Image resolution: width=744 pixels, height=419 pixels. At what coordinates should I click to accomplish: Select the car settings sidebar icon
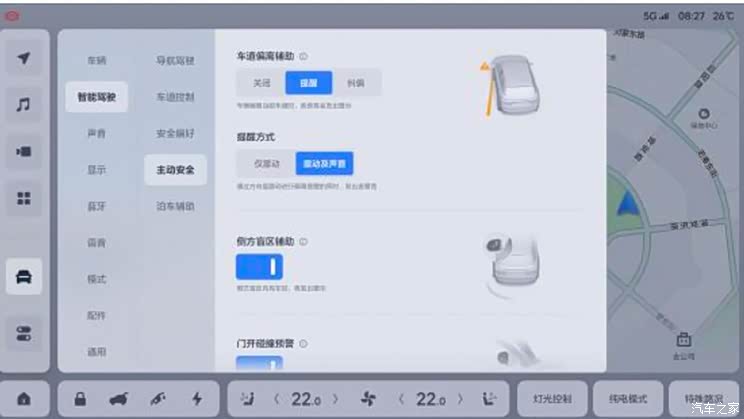(24, 276)
